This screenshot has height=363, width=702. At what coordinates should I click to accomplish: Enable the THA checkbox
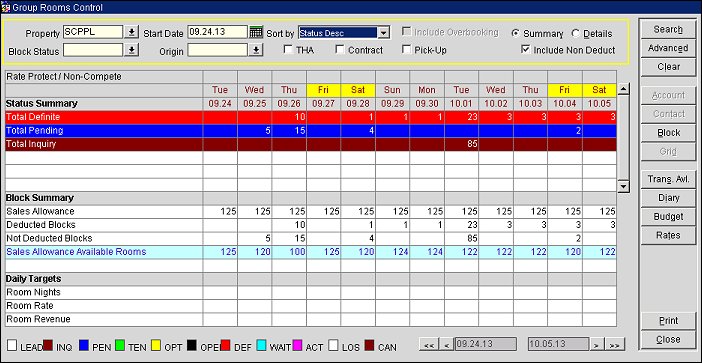click(x=288, y=50)
